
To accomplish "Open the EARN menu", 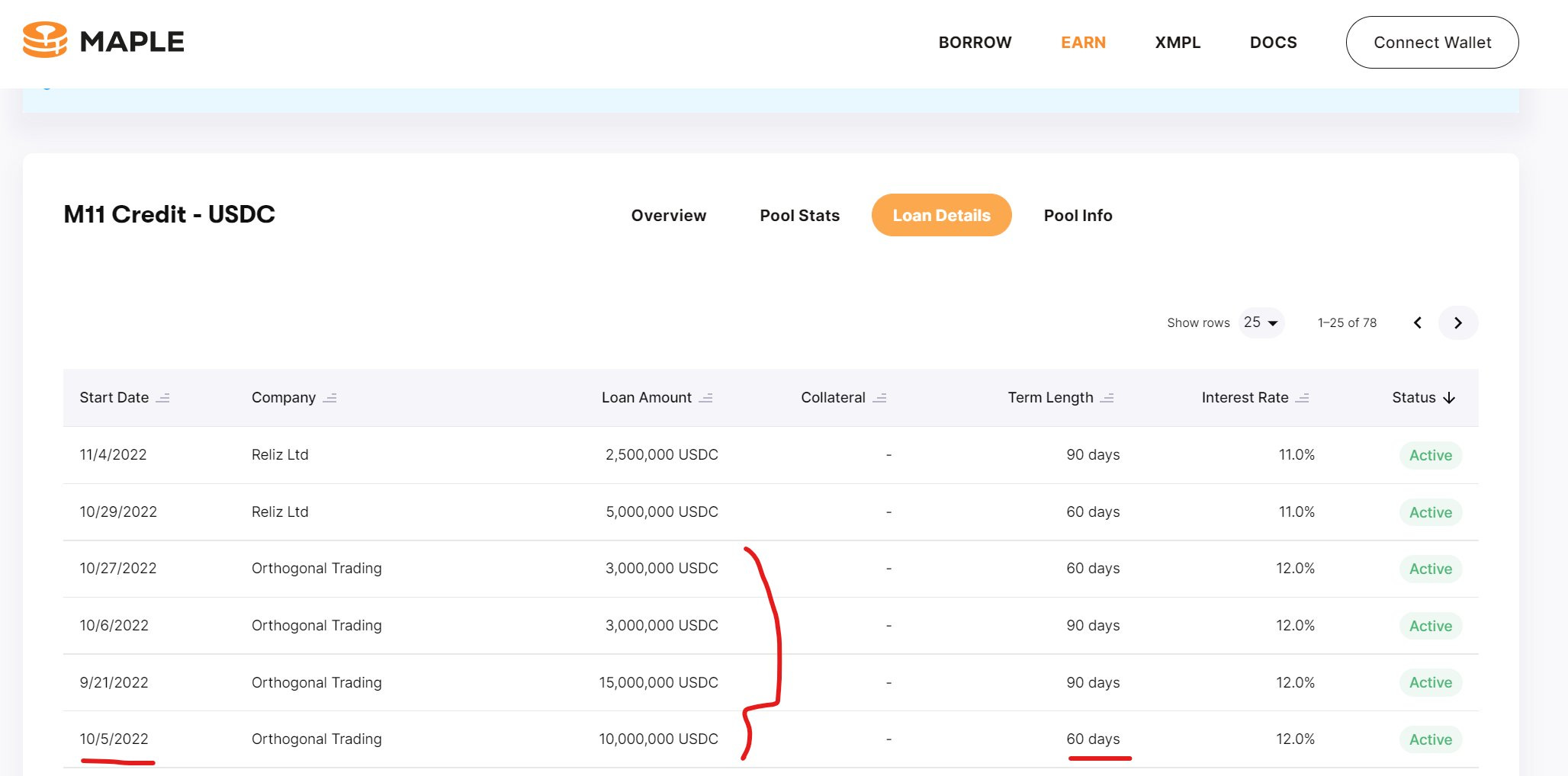I will coord(1083,43).
